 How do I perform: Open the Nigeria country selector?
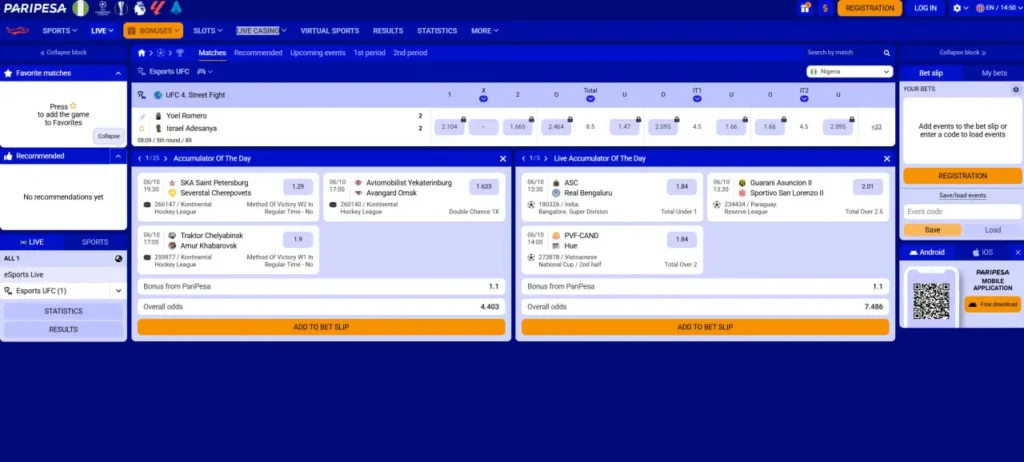click(x=850, y=72)
